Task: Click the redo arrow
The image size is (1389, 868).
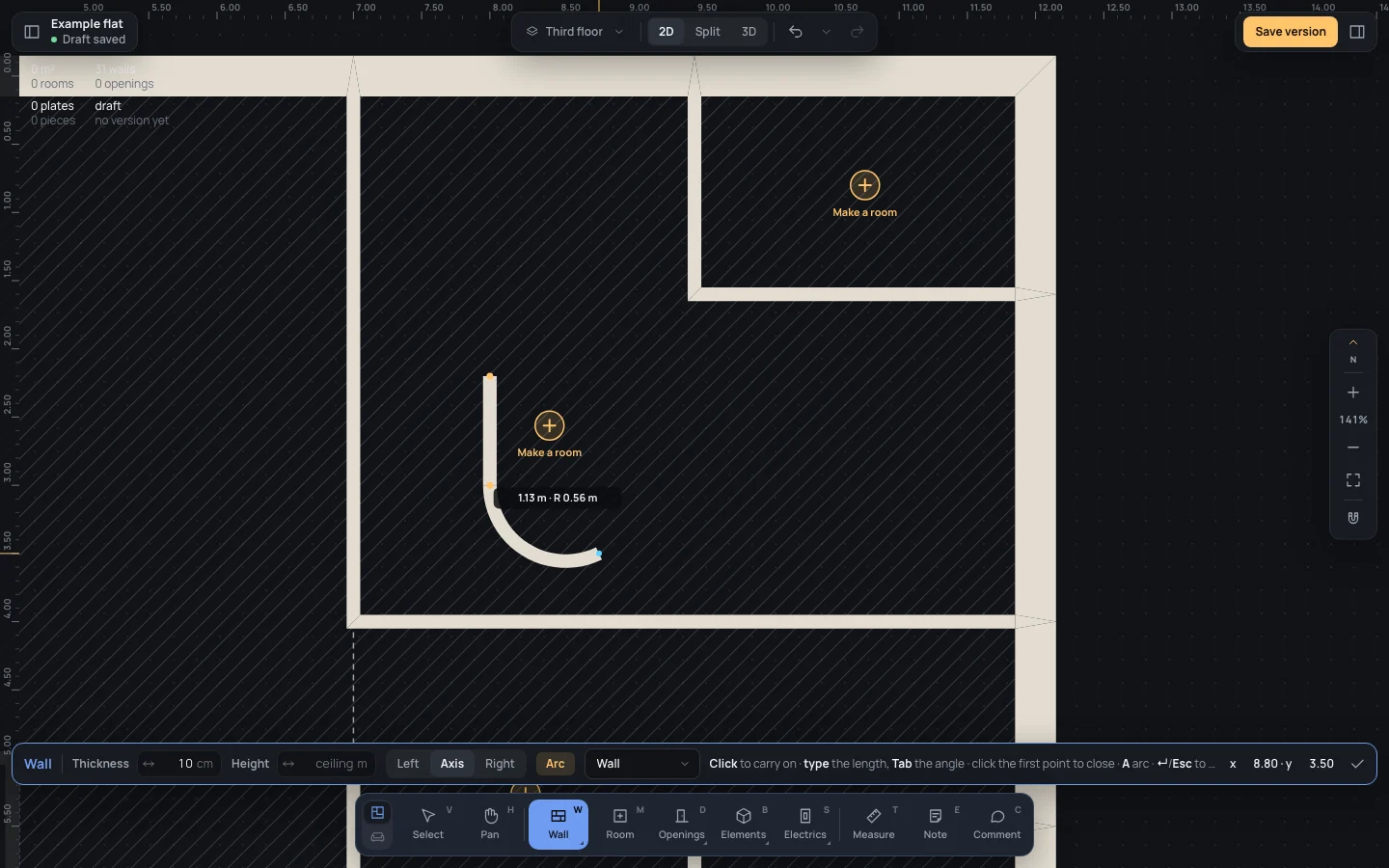Action: (x=857, y=32)
